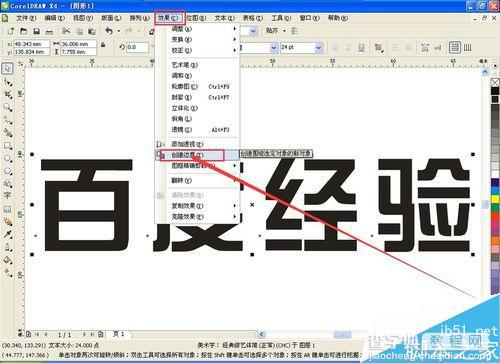The height and width of the screenshot is (363, 500).
Task: Select the Basic Shapes tool
Action: [7, 184]
